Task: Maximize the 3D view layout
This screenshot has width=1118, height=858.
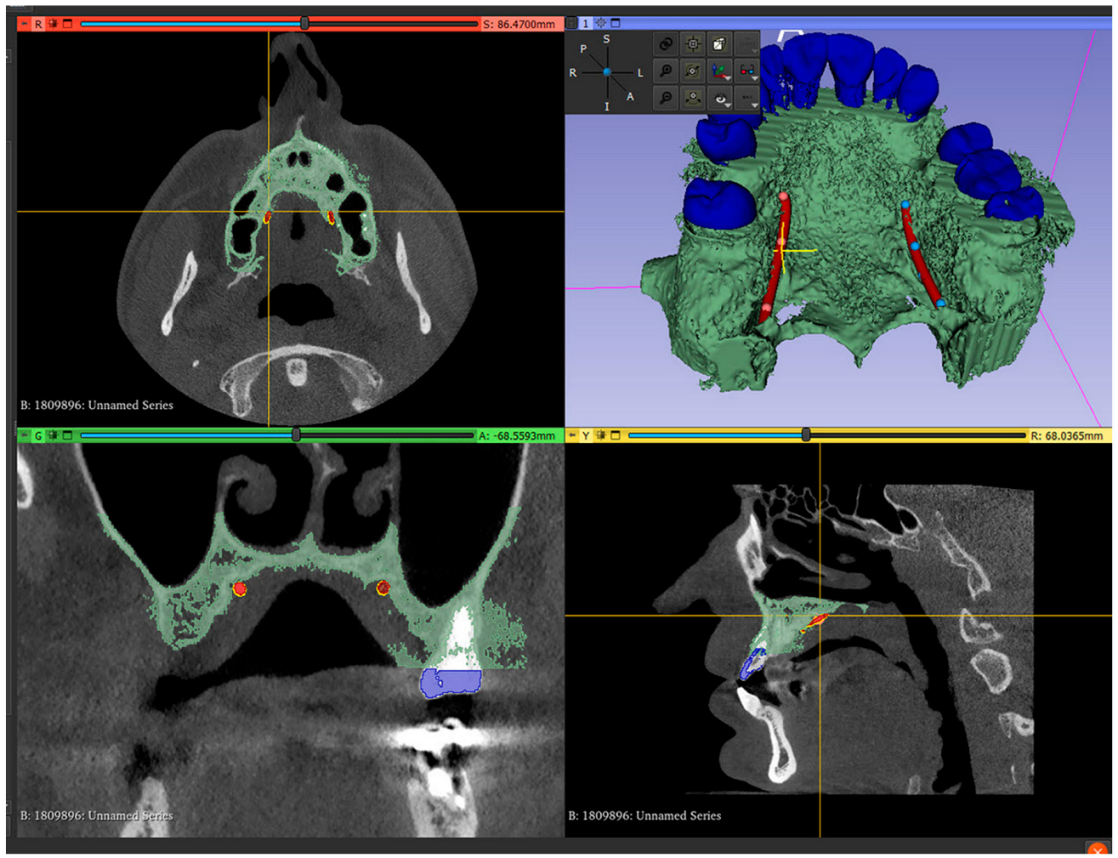Action: click(x=615, y=24)
